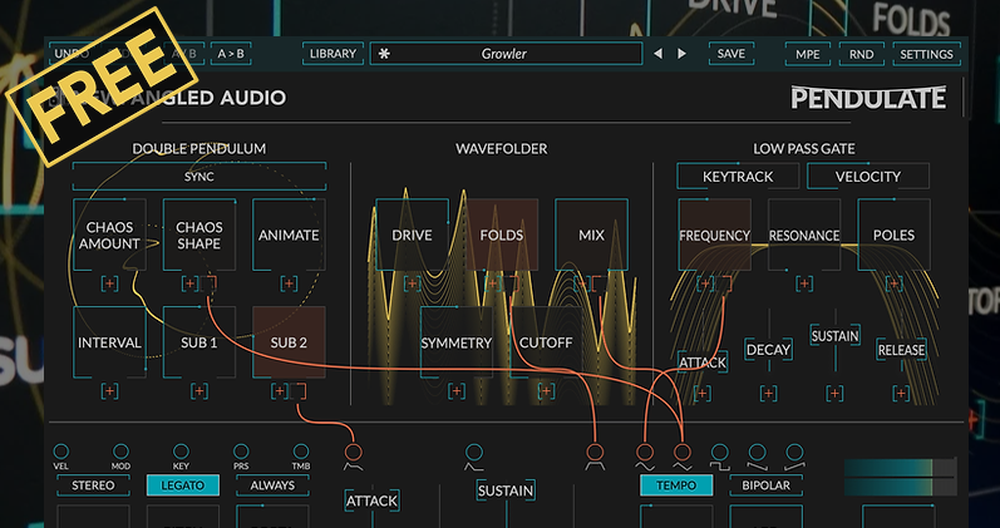The image size is (1000, 528).
Task: Click the plus icon under POLES
Action: (894, 284)
